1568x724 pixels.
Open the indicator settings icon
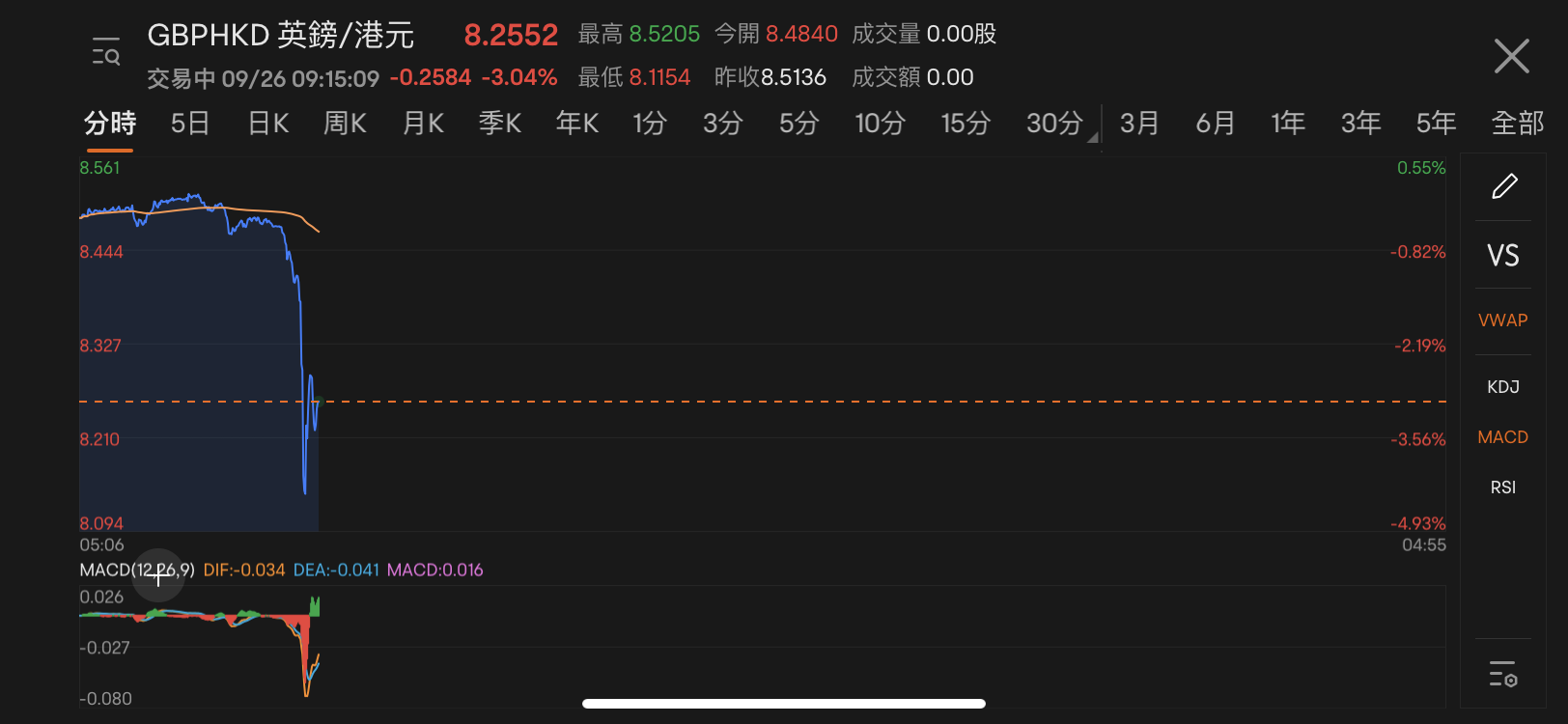click(x=1503, y=674)
